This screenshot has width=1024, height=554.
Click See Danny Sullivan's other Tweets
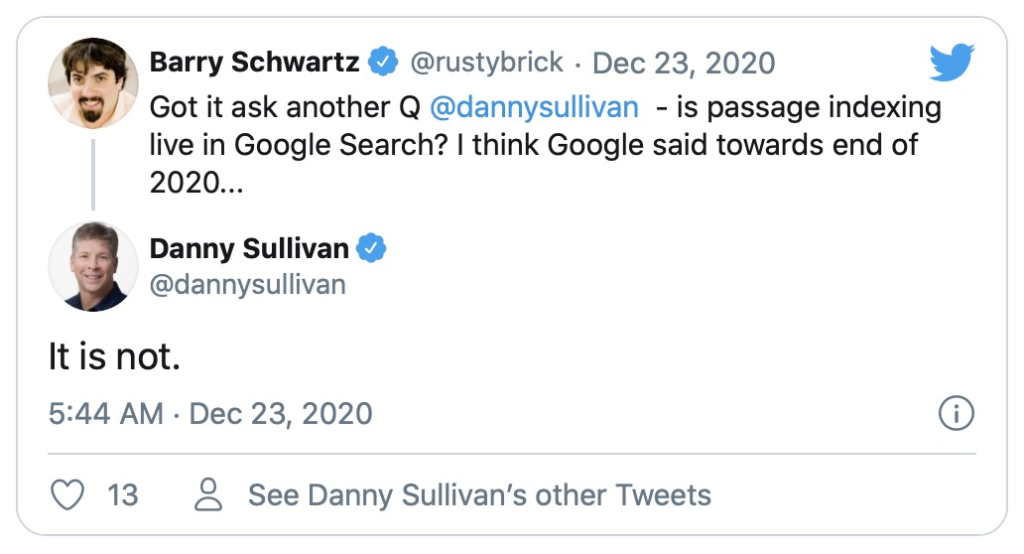coord(479,495)
